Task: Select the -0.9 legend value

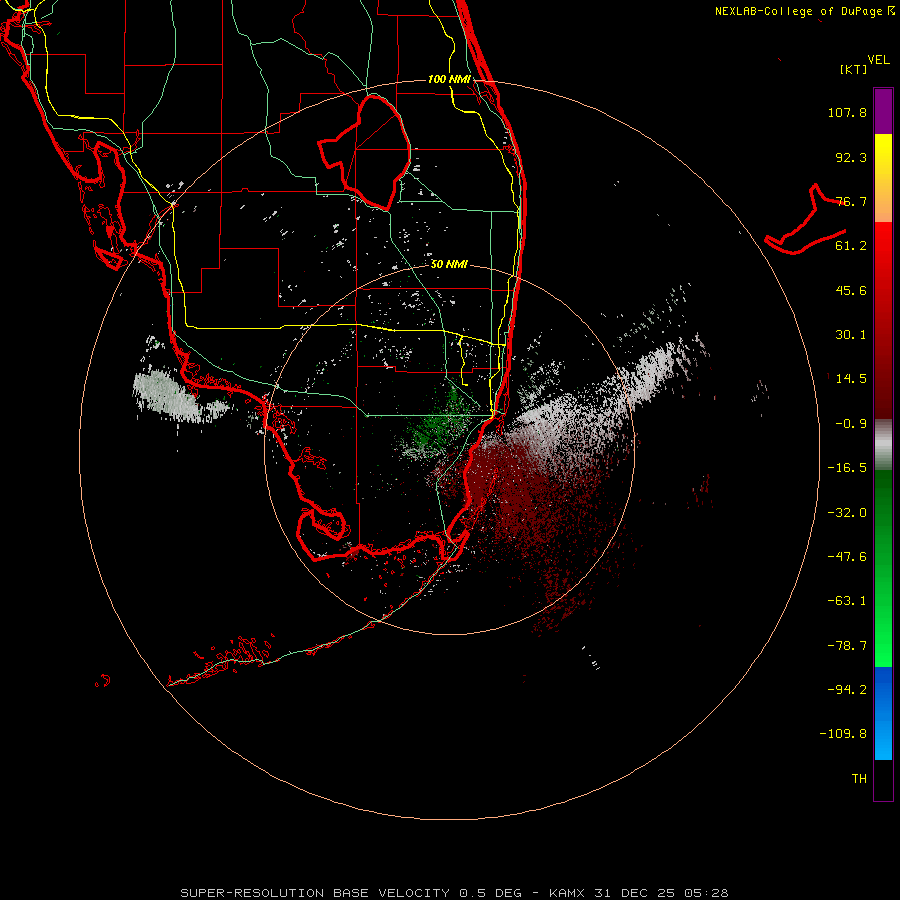Action: pyautogui.click(x=851, y=424)
